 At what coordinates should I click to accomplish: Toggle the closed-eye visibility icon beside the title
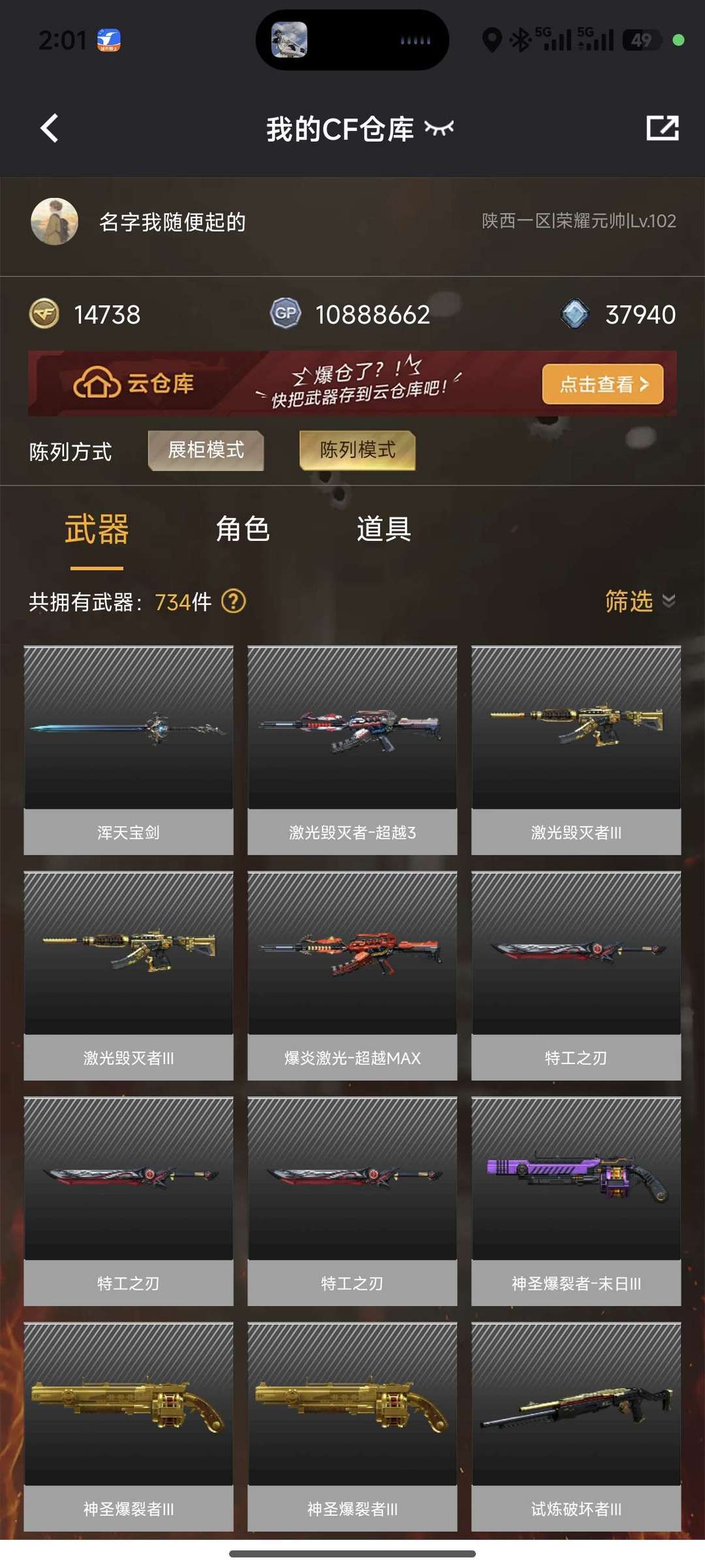439,128
